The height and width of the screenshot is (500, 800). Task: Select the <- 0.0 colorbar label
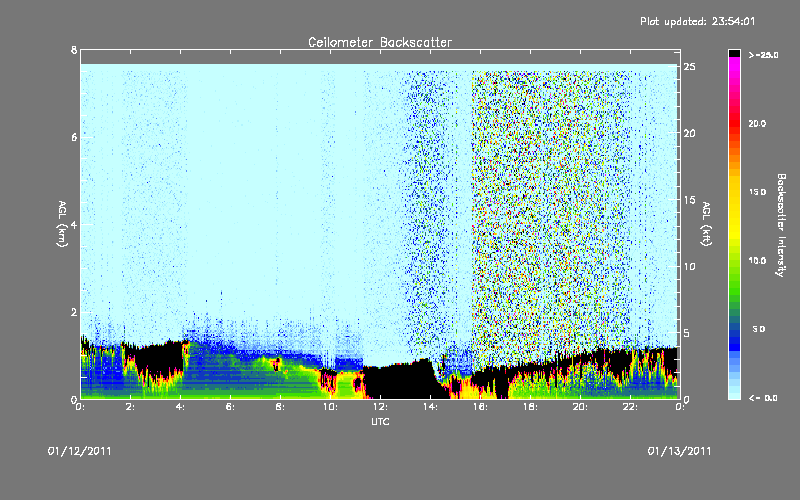(x=763, y=398)
